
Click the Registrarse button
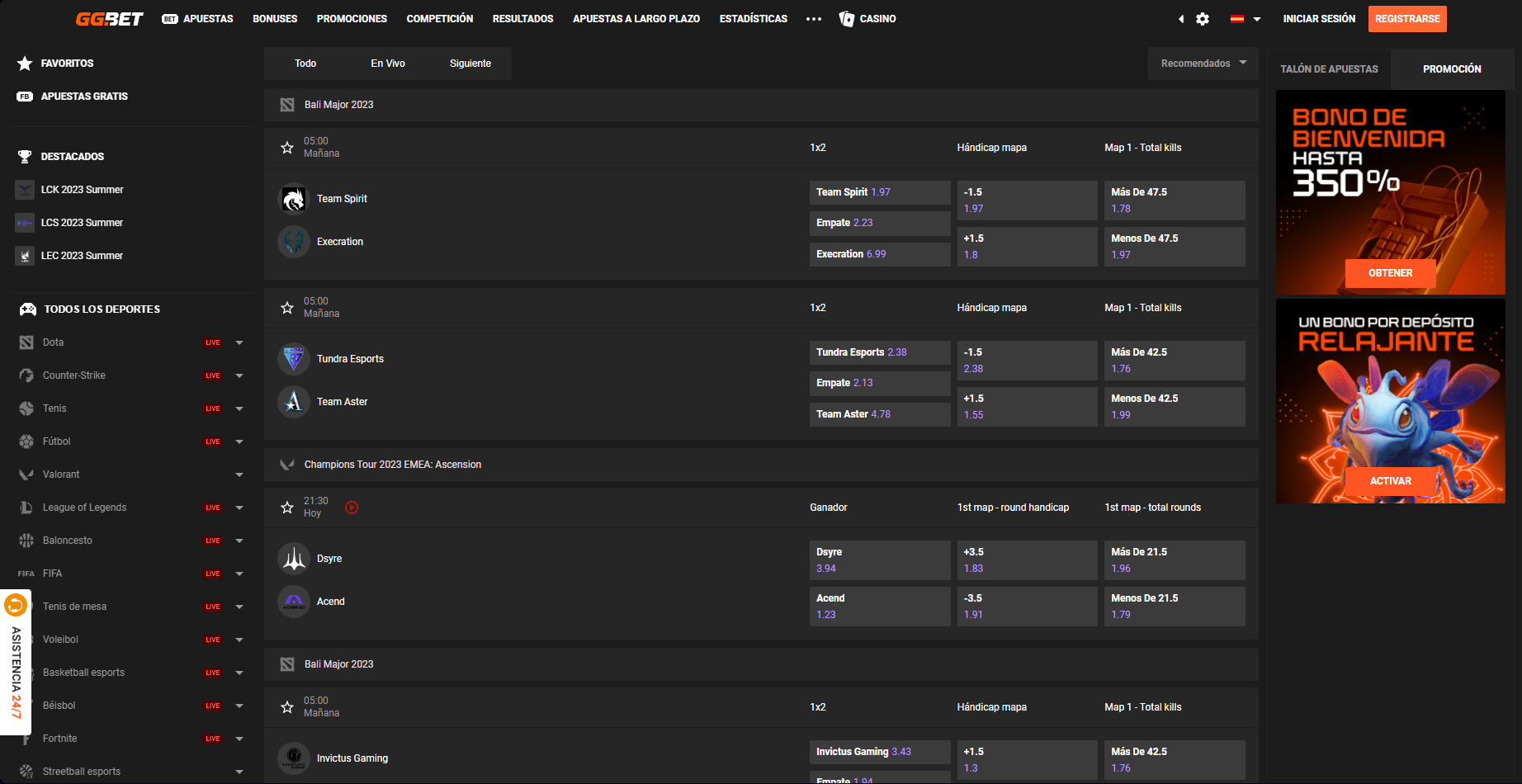pyautogui.click(x=1406, y=19)
